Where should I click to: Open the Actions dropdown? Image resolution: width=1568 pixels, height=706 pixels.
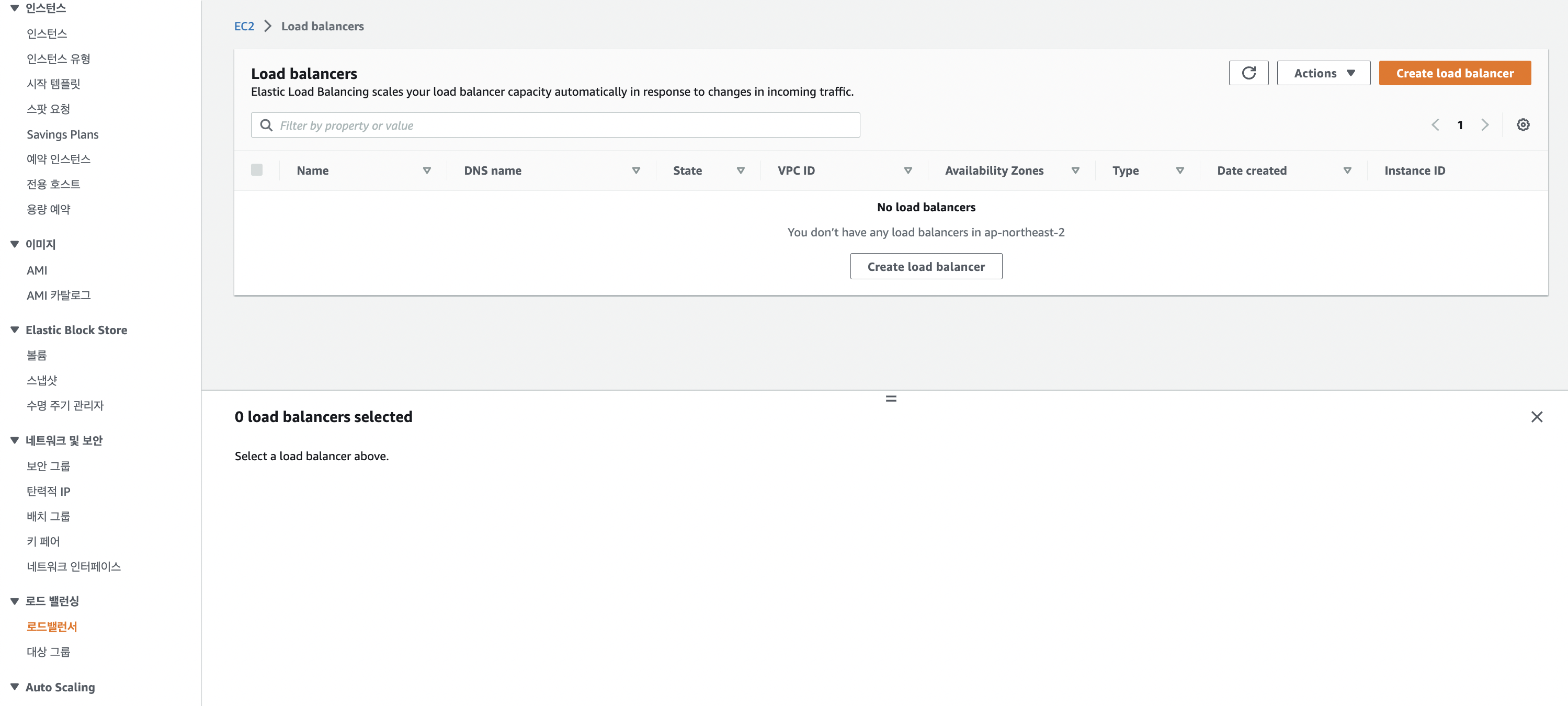[x=1323, y=73]
